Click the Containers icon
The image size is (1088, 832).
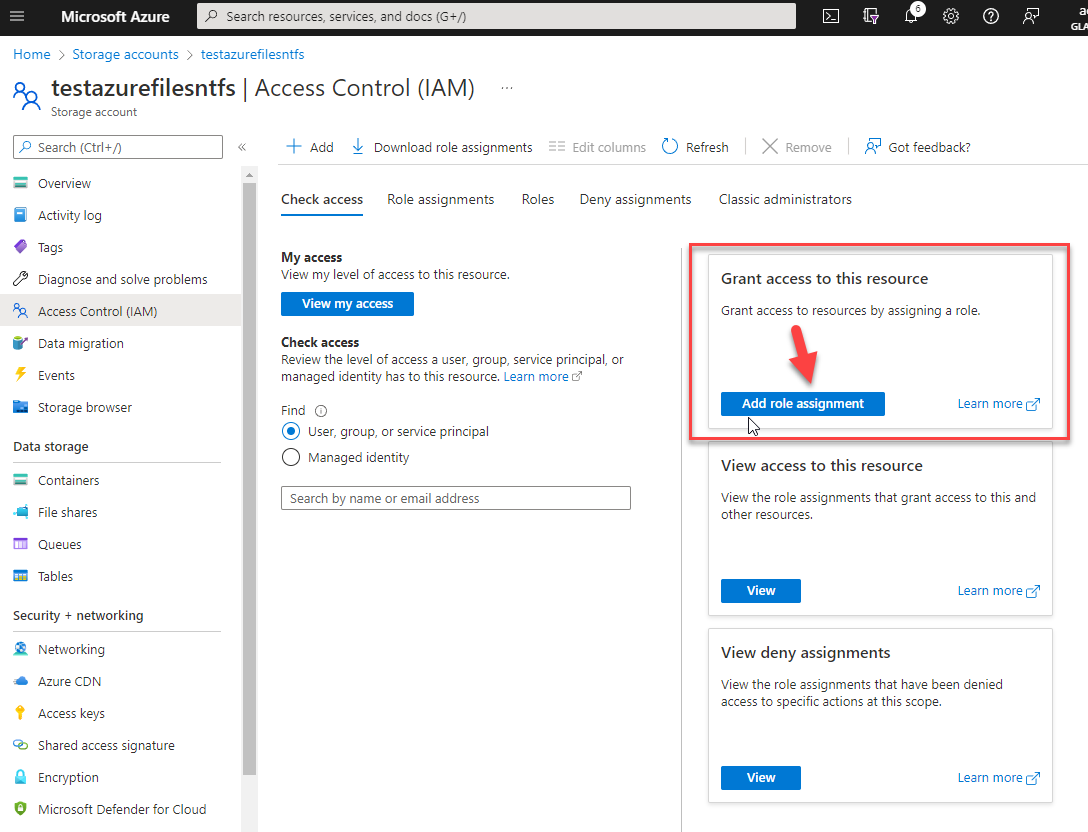(21, 479)
